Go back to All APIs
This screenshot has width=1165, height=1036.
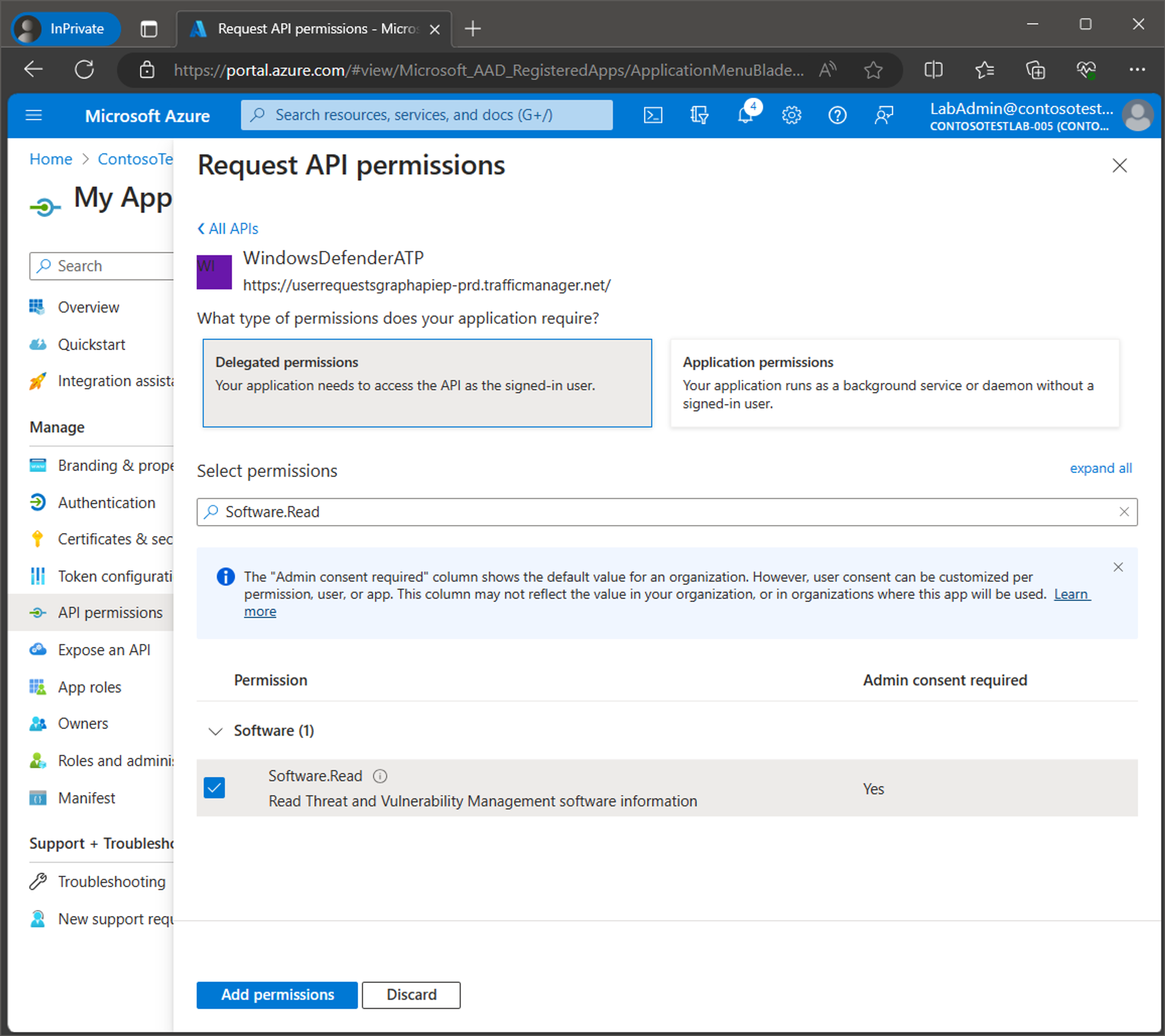pos(228,228)
